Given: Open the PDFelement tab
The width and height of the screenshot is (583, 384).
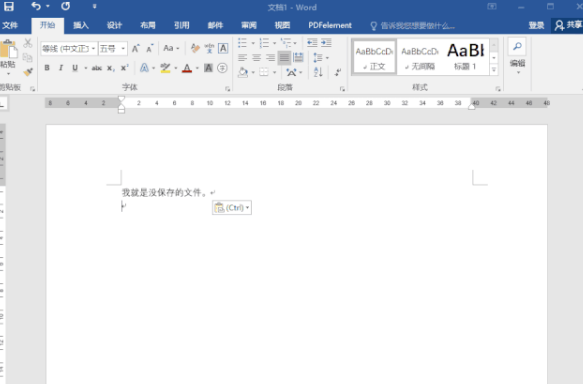Looking at the screenshot, I should pos(330,25).
